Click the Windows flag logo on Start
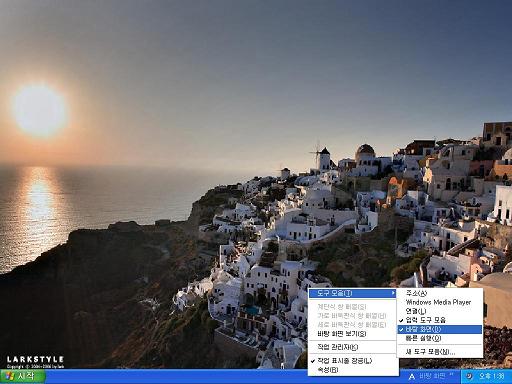The image size is (512, 384). pyautogui.click(x=10, y=377)
